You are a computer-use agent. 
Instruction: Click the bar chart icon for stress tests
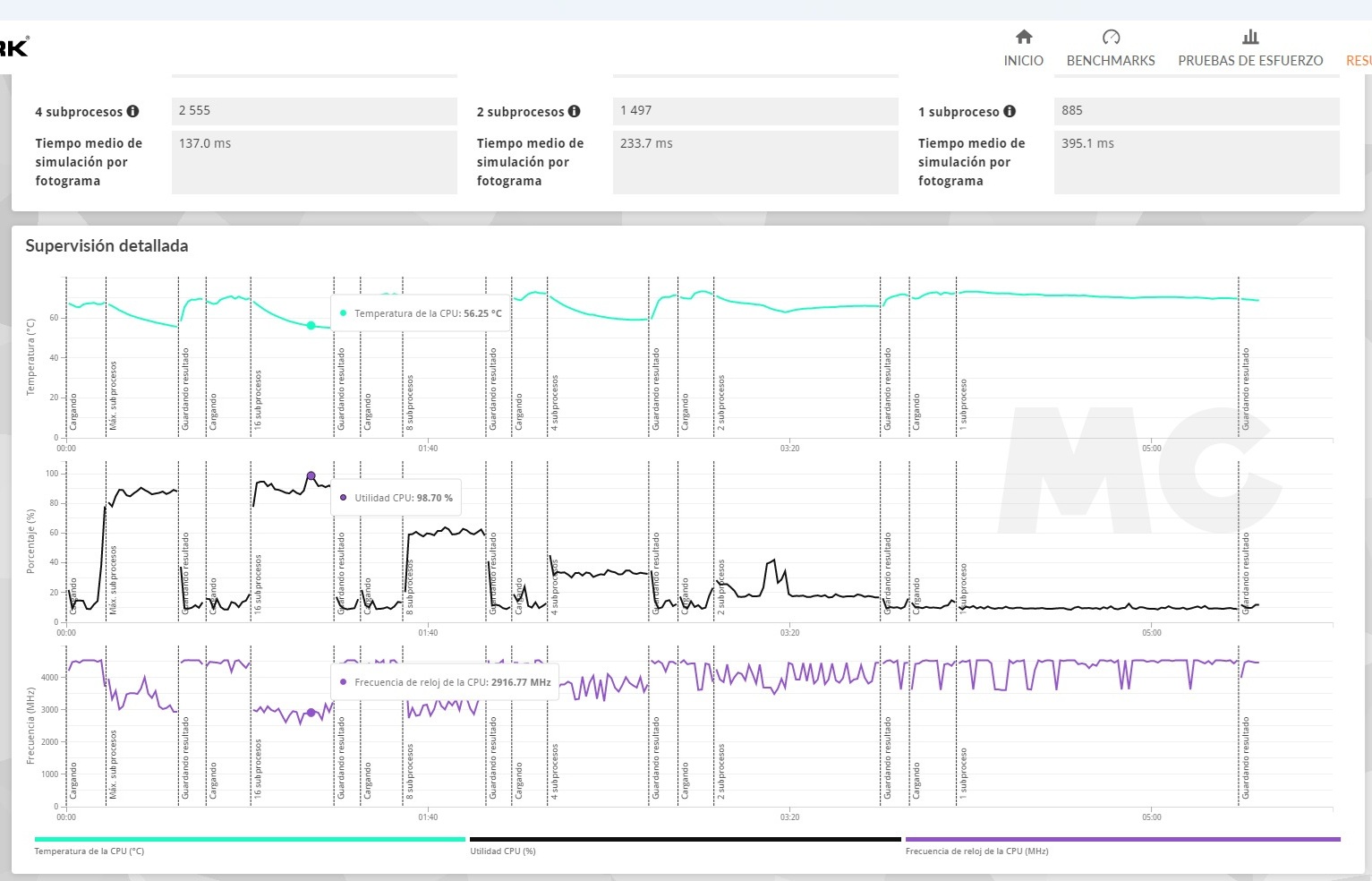(1250, 37)
